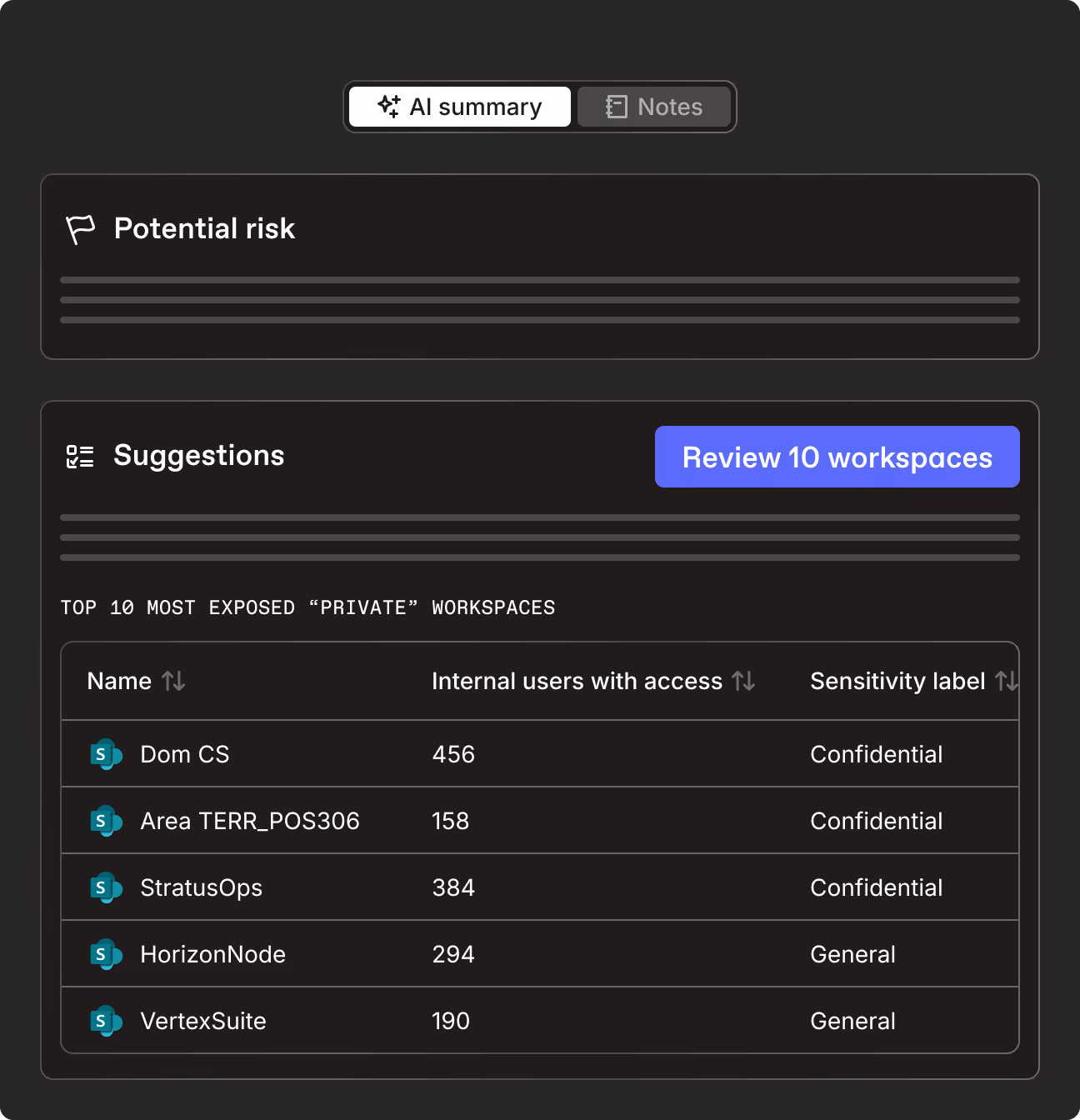Click the Review 10 workspaces button

(x=837, y=457)
